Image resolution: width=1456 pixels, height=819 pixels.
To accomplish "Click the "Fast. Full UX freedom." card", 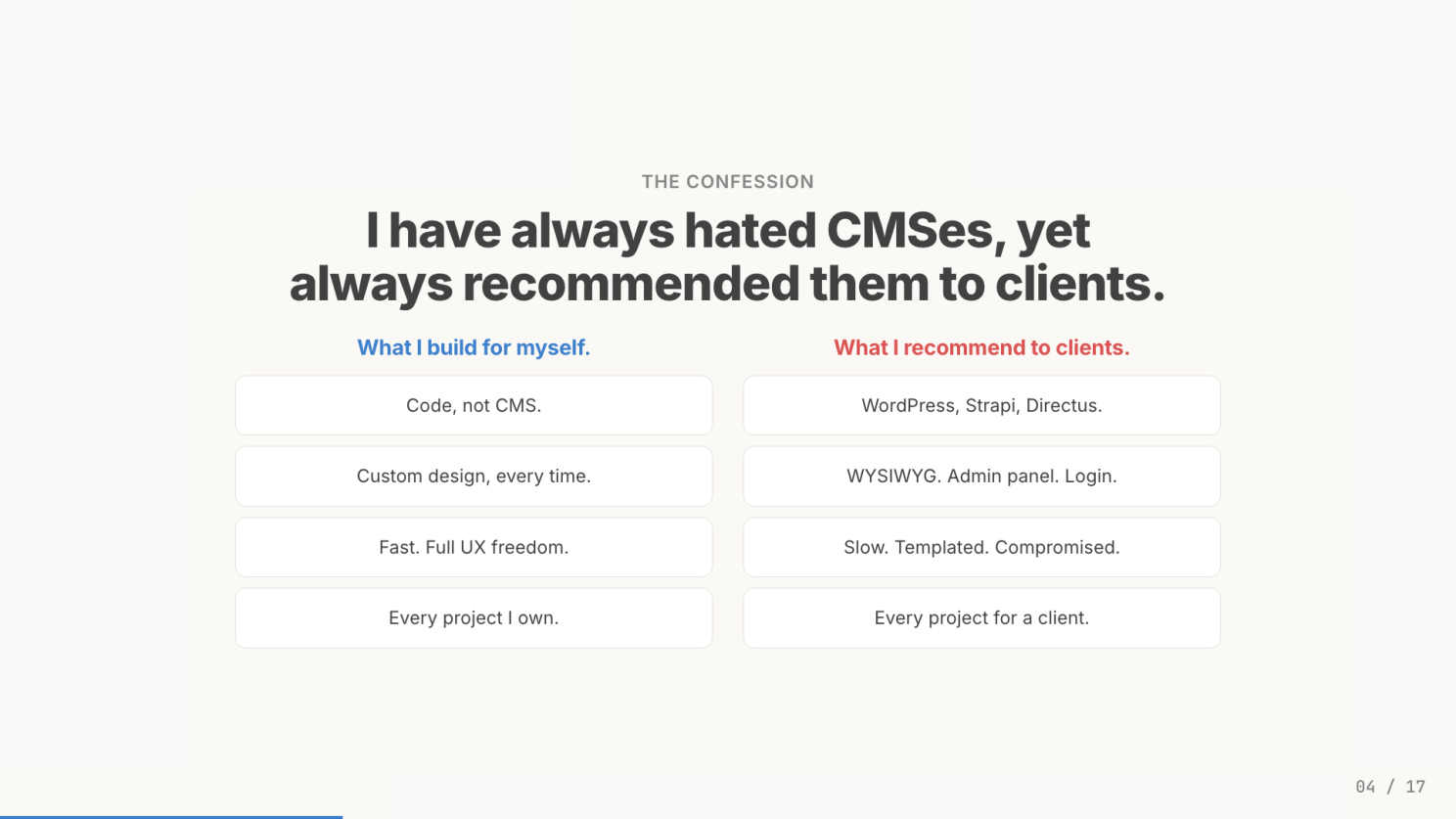I will [474, 547].
